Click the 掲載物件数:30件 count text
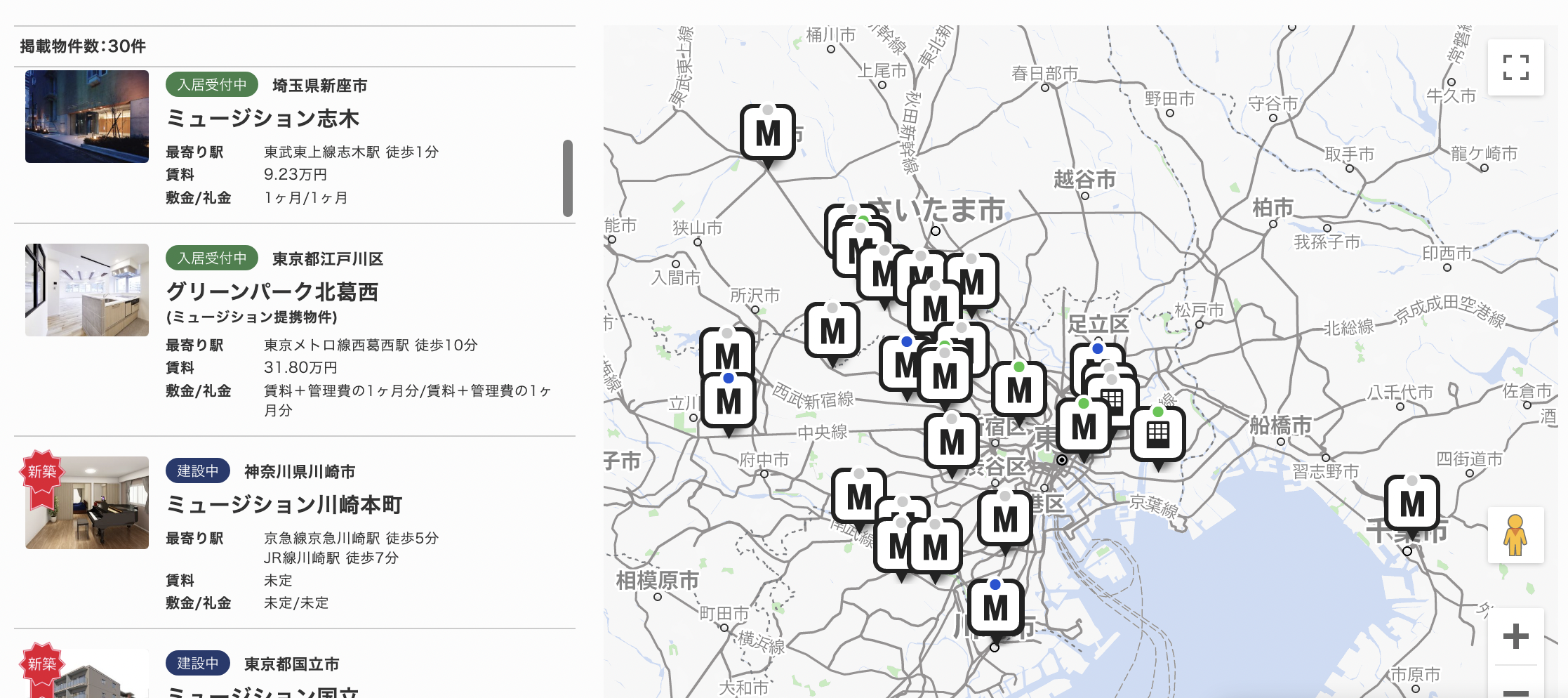Viewport: 1568px width, 698px height. pyautogui.click(x=83, y=46)
